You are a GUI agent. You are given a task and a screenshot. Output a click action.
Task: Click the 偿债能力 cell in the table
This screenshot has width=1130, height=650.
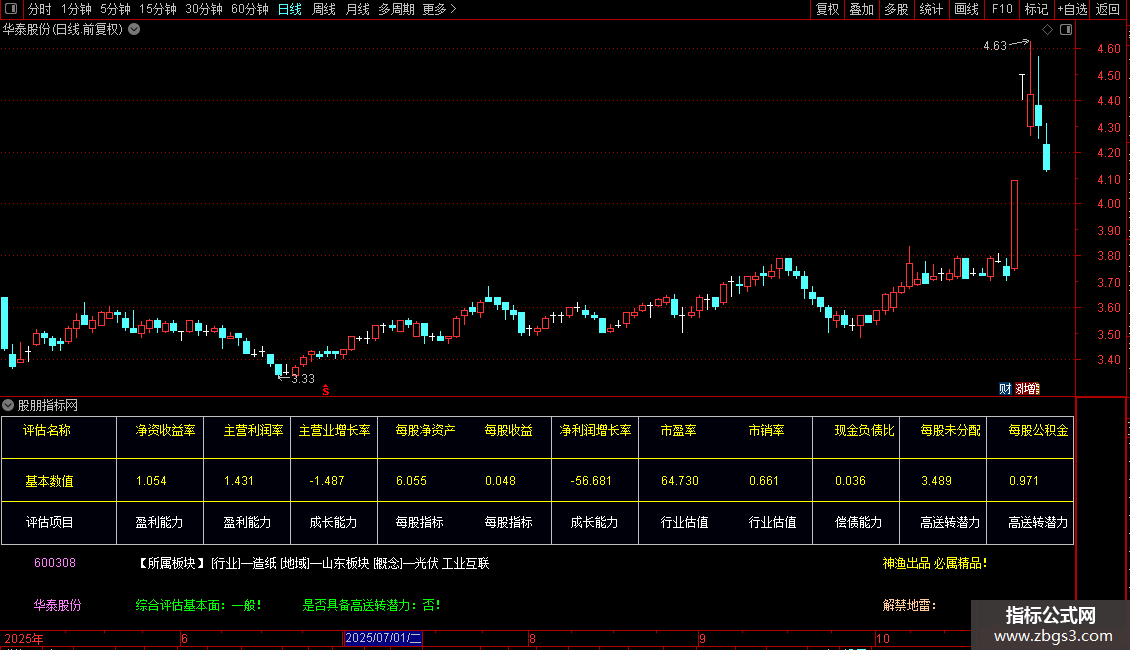click(858, 522)
